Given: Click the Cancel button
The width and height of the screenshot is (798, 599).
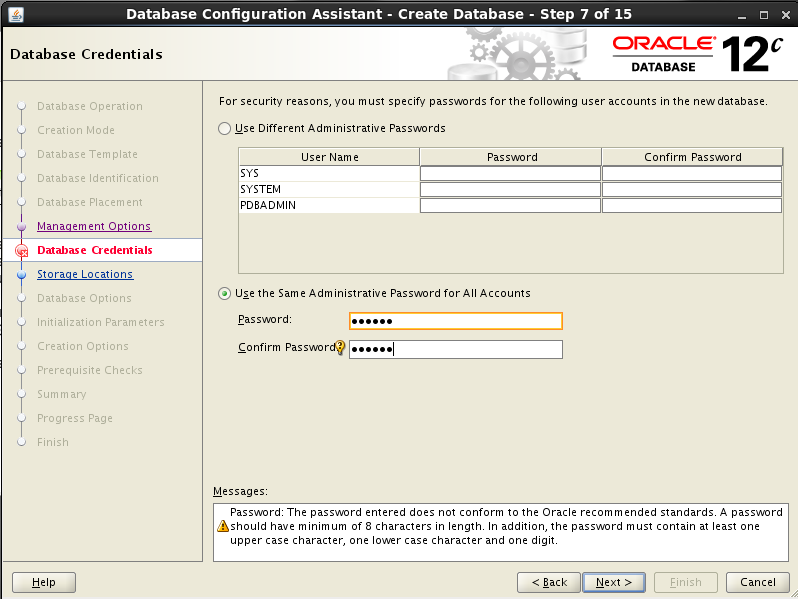Looking at the screenshot, I should (758, 582).
